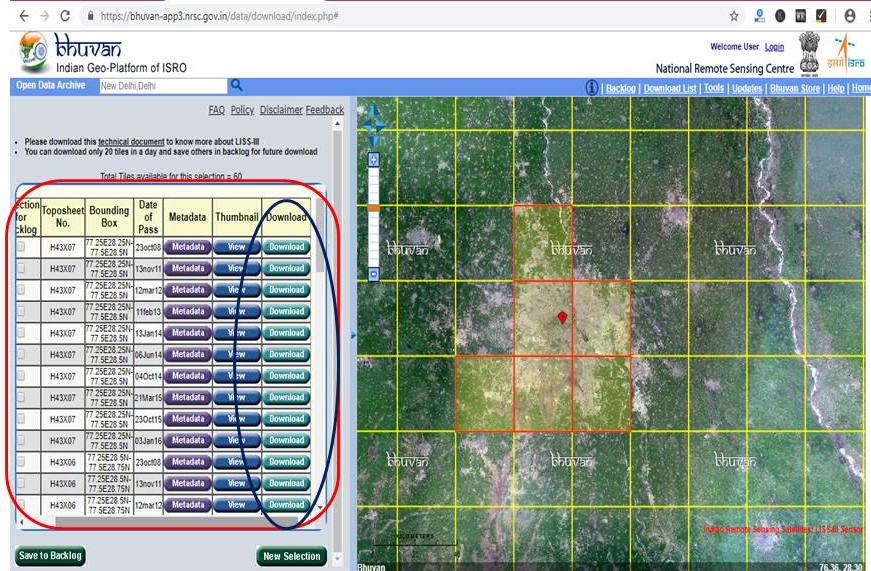Open Updates menu link

click(747, 88)
